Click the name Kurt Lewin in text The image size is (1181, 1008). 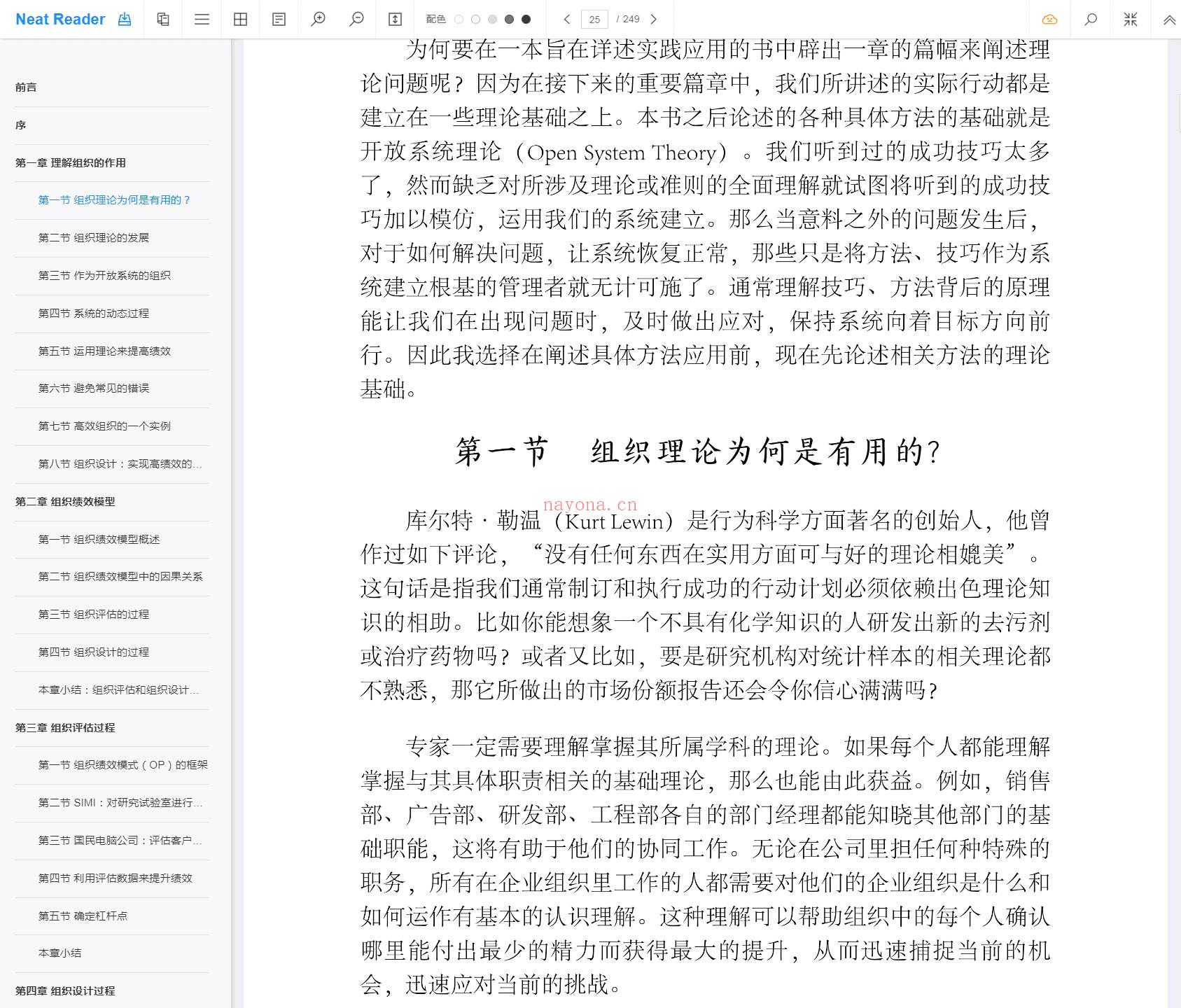[x=614, y=521]
